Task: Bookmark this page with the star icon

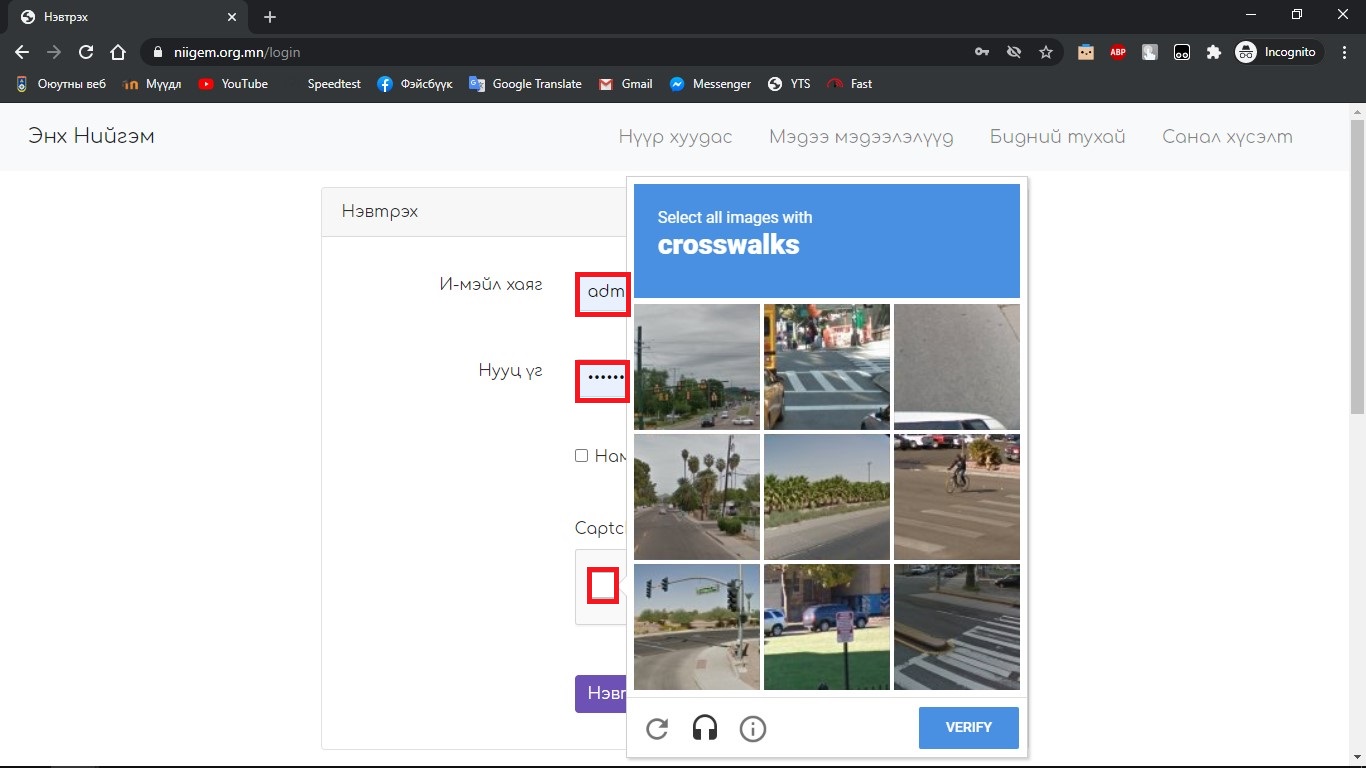Action: [x=1046, y=52]
